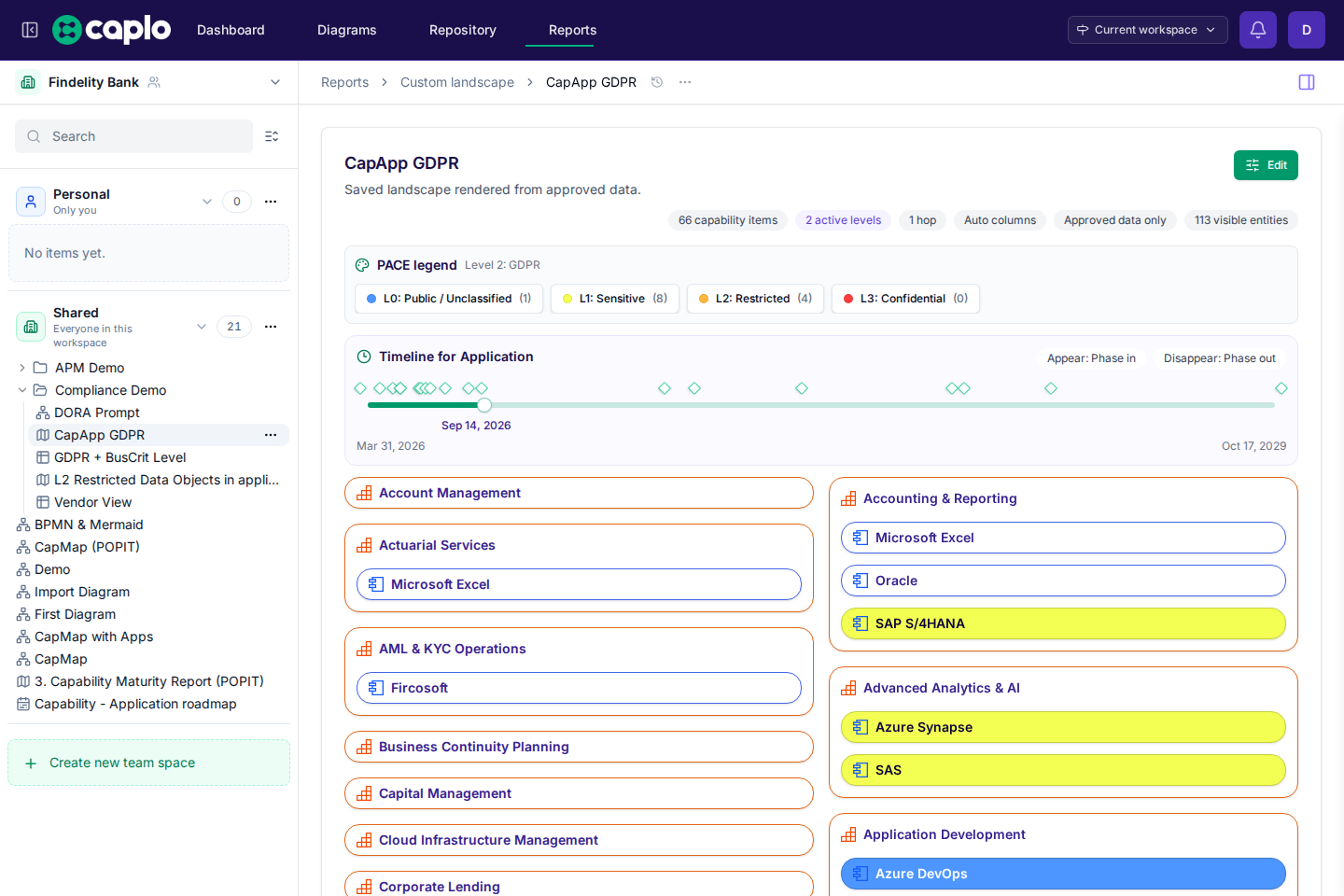Click the Caplo logo
Viewport: 1344px width, 896px height.
(x=112, y=30)
